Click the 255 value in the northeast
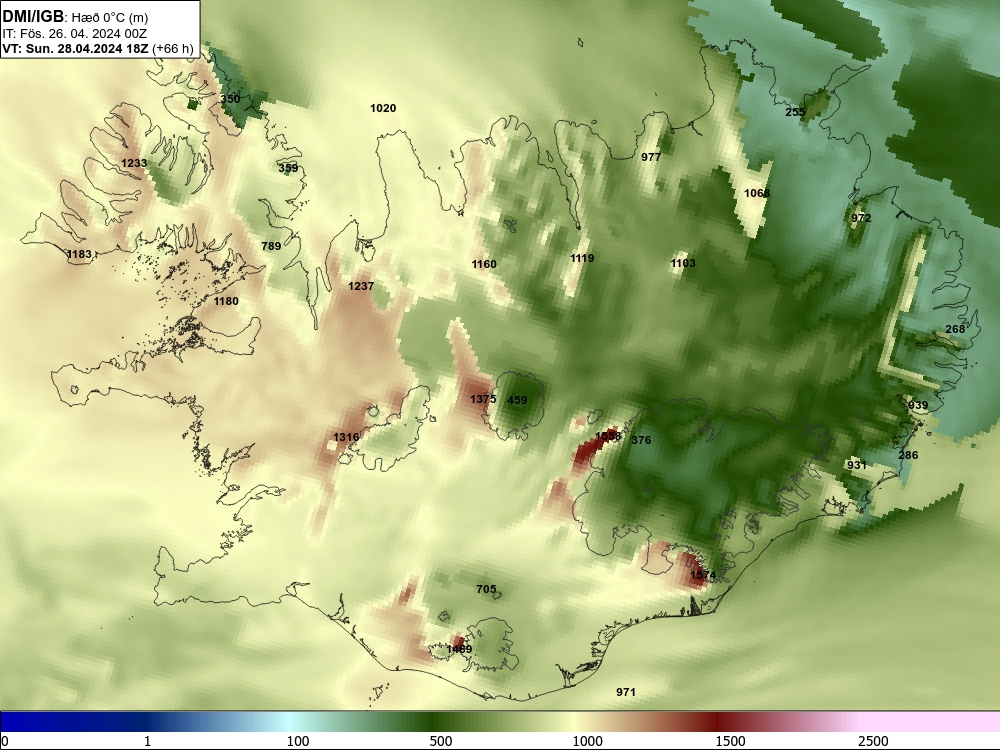Image resolution: width=1000 pixels, height=750 pixels. point(795,112)
